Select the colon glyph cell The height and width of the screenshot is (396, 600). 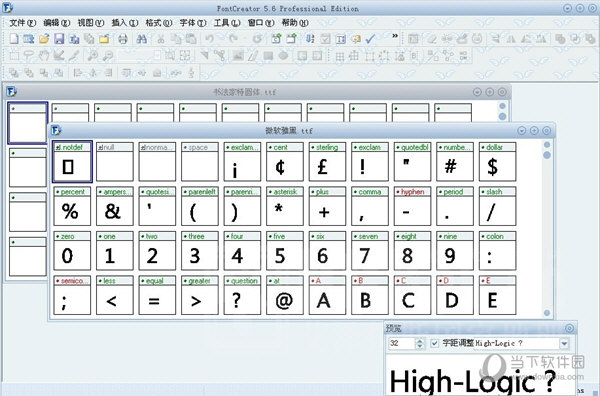[x=497, y=251]
